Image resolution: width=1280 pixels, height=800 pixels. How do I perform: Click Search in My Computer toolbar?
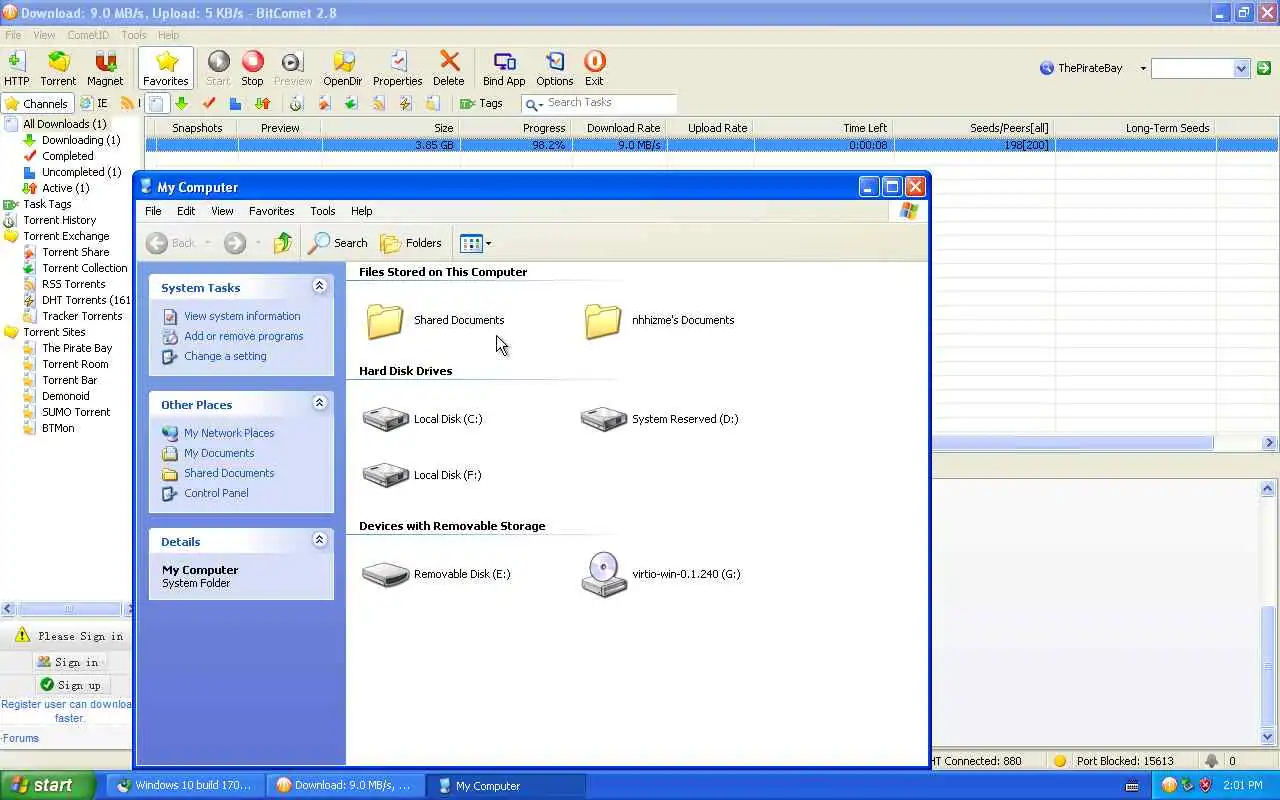point(338,243)
